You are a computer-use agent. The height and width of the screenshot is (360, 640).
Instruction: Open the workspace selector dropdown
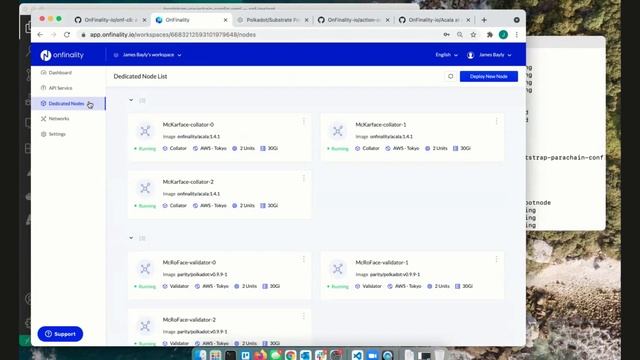click(x=148, y=55)
